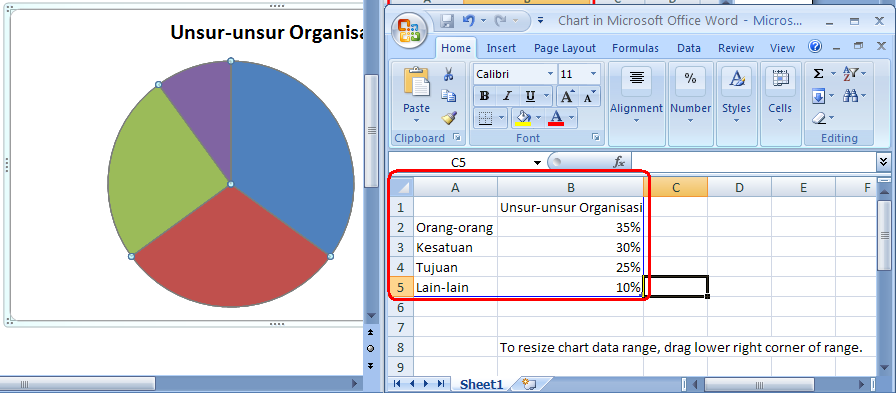Open the View tab
The image size is (896, 393).
(782, 48)
